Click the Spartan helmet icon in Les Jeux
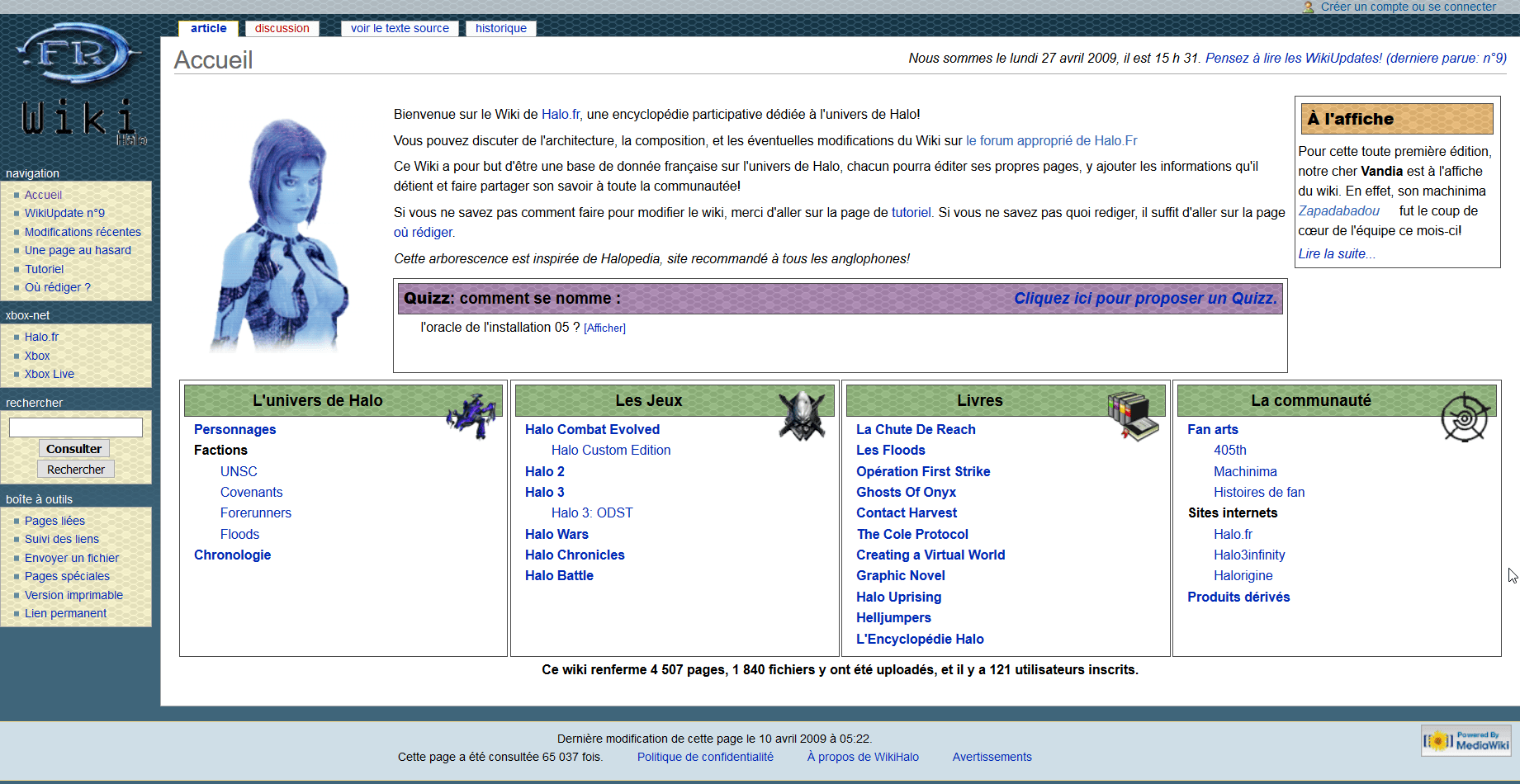This screenshot has height=784, width=1520. pos(802,415)
